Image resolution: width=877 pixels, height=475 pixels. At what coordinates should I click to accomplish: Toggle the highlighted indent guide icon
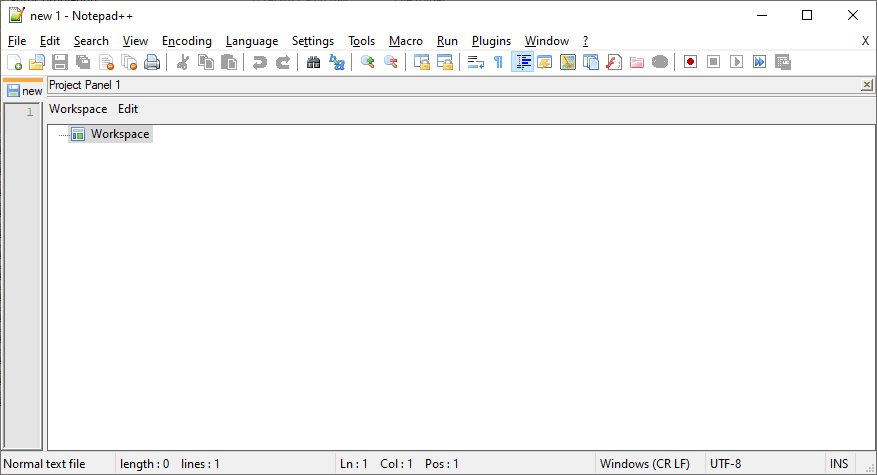(x=522, y=62)
